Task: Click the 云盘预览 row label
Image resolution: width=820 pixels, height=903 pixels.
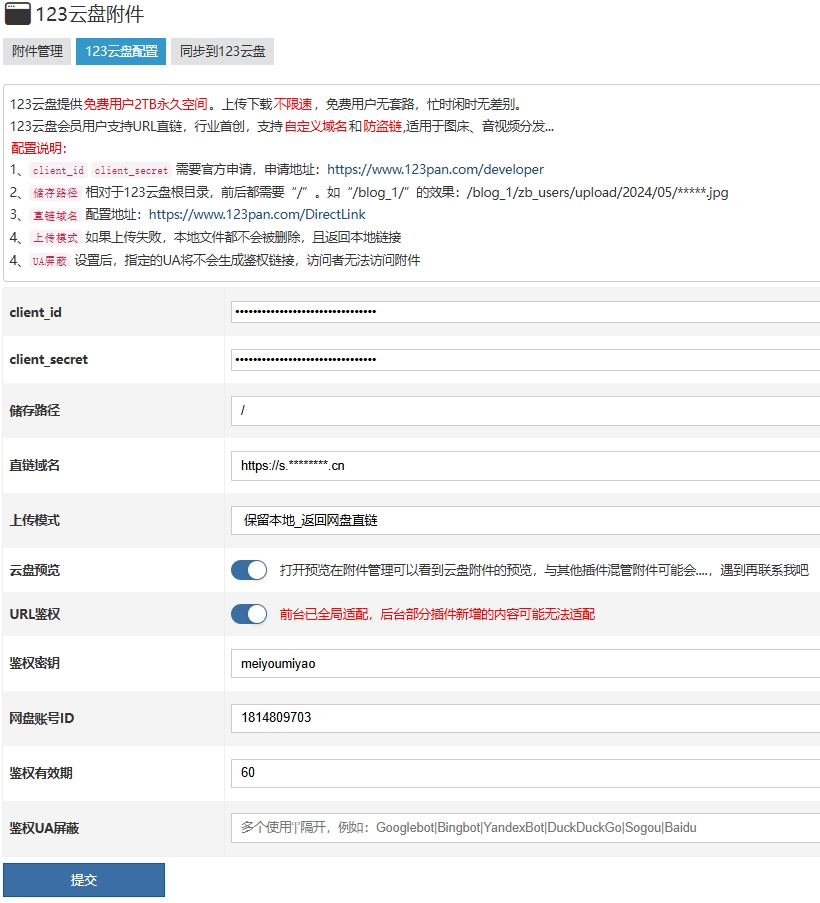Action: tap(35, 570)
